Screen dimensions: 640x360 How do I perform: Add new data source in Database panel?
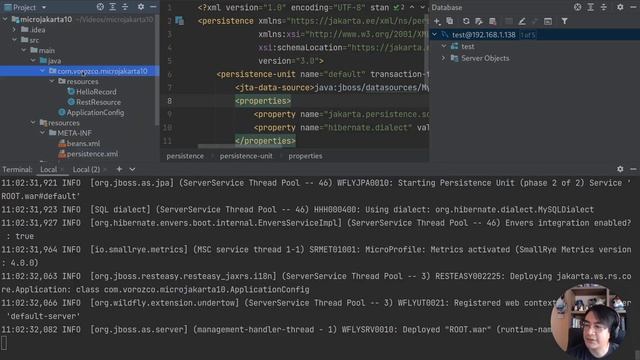point(437,21)
